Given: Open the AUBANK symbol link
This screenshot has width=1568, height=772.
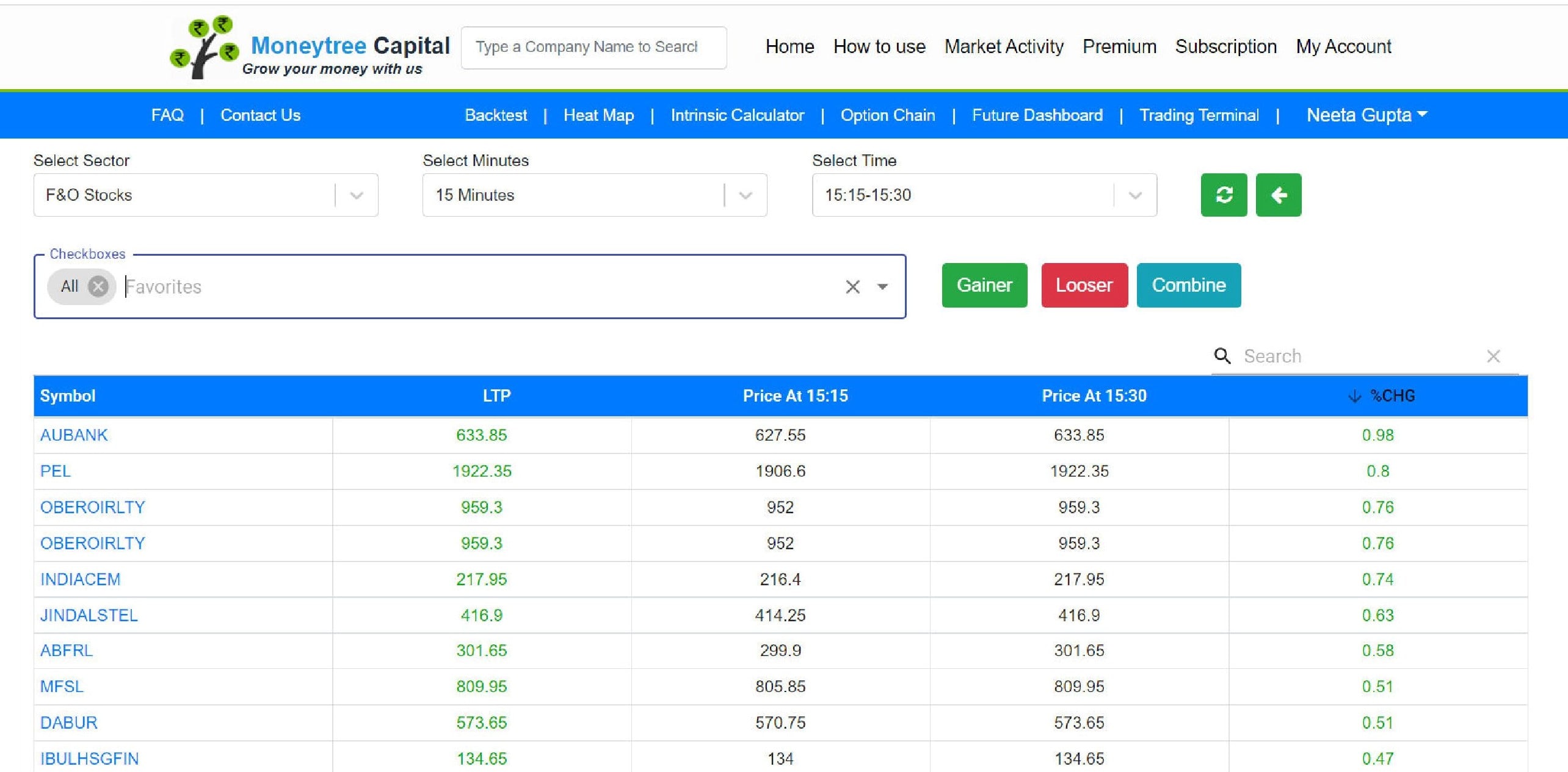Looking at the screenshot, I should click(x=74, y=435).
